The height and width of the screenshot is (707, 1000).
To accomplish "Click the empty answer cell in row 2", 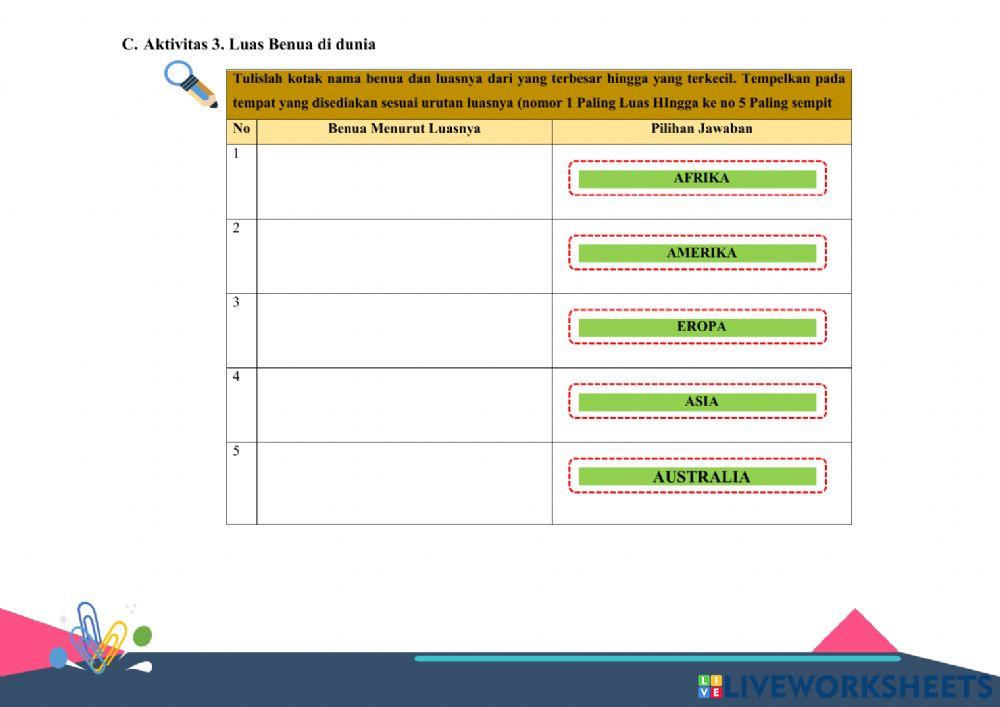I will tap(404, 256).
